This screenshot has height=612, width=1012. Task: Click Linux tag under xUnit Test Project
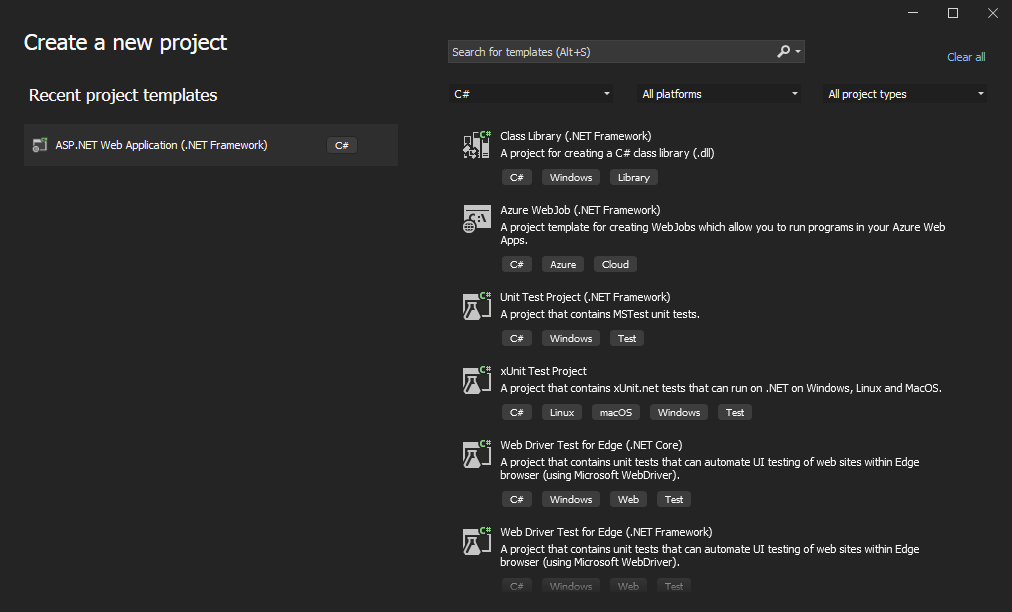click(x=562, y=413)
